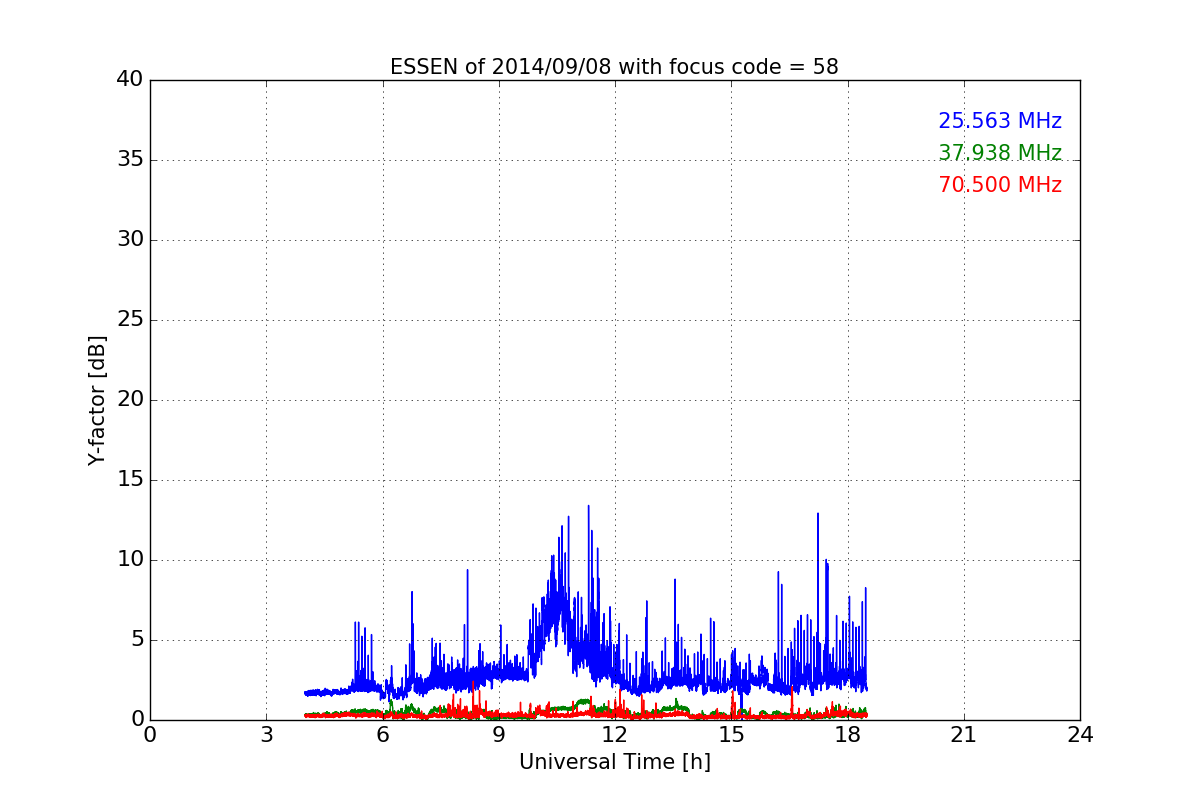Click x-axis tick label 18

tap(848, 735)
